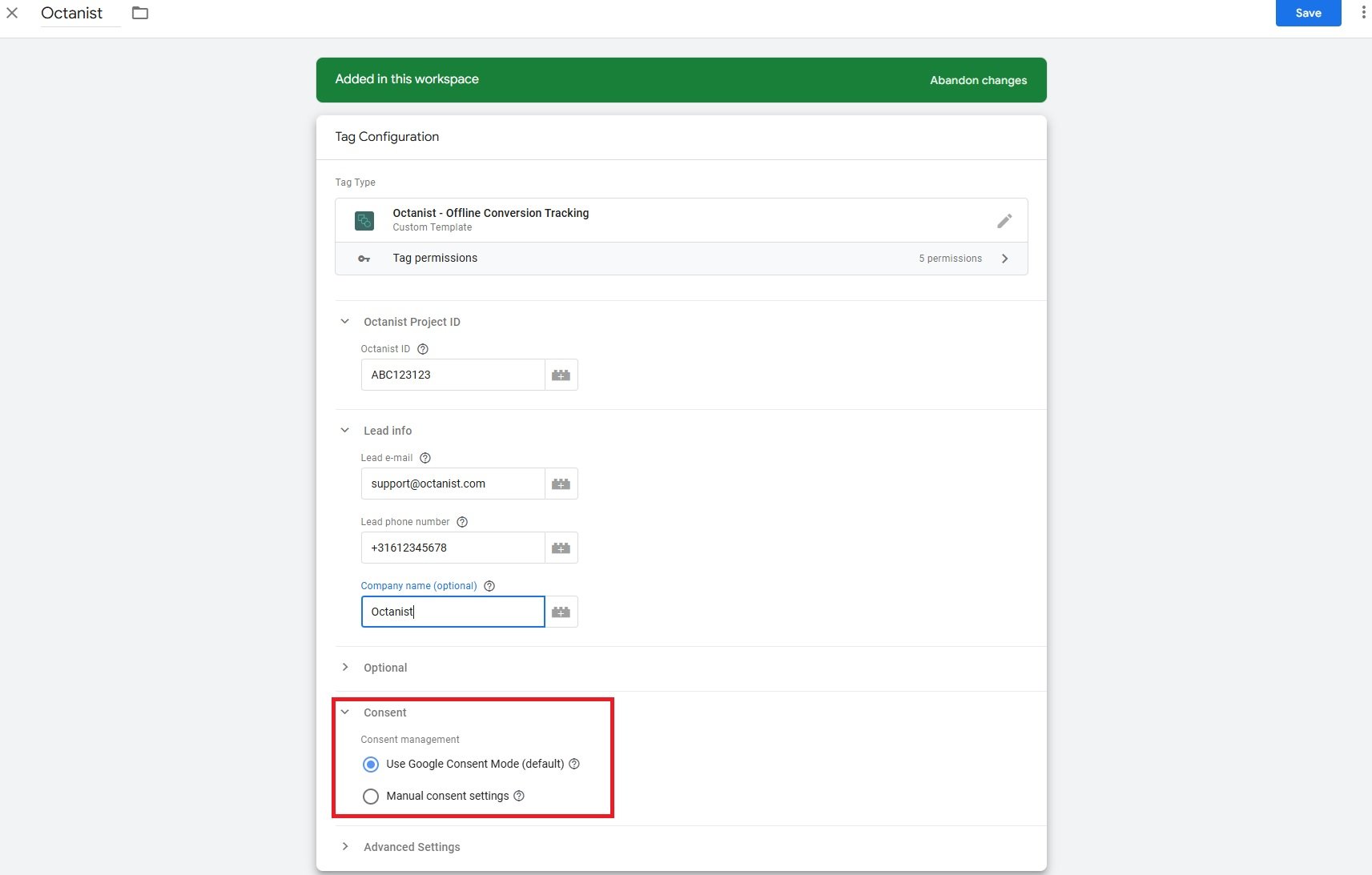Collapse the Consent section
1372x875 pixels.
[x=345, y=712]
